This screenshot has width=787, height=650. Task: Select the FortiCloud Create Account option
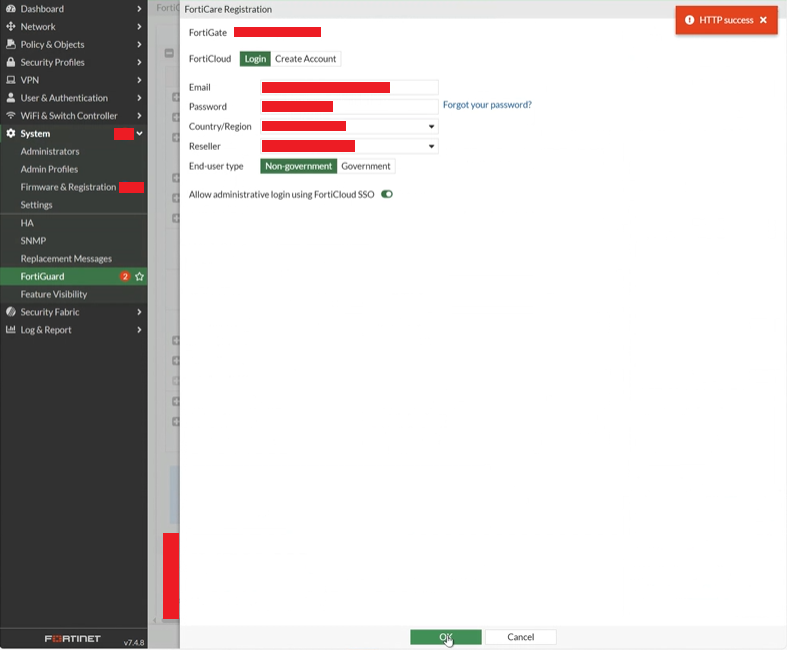pyautogui.click(x=306, y=59)
